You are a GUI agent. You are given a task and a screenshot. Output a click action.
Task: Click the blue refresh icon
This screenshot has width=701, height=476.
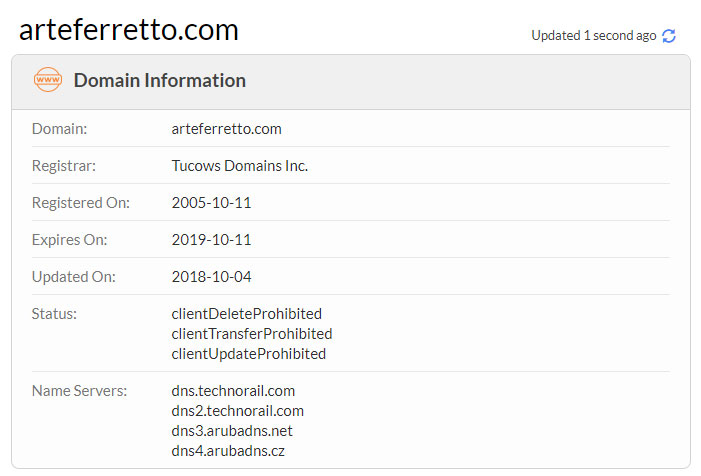tap(669, 36)
